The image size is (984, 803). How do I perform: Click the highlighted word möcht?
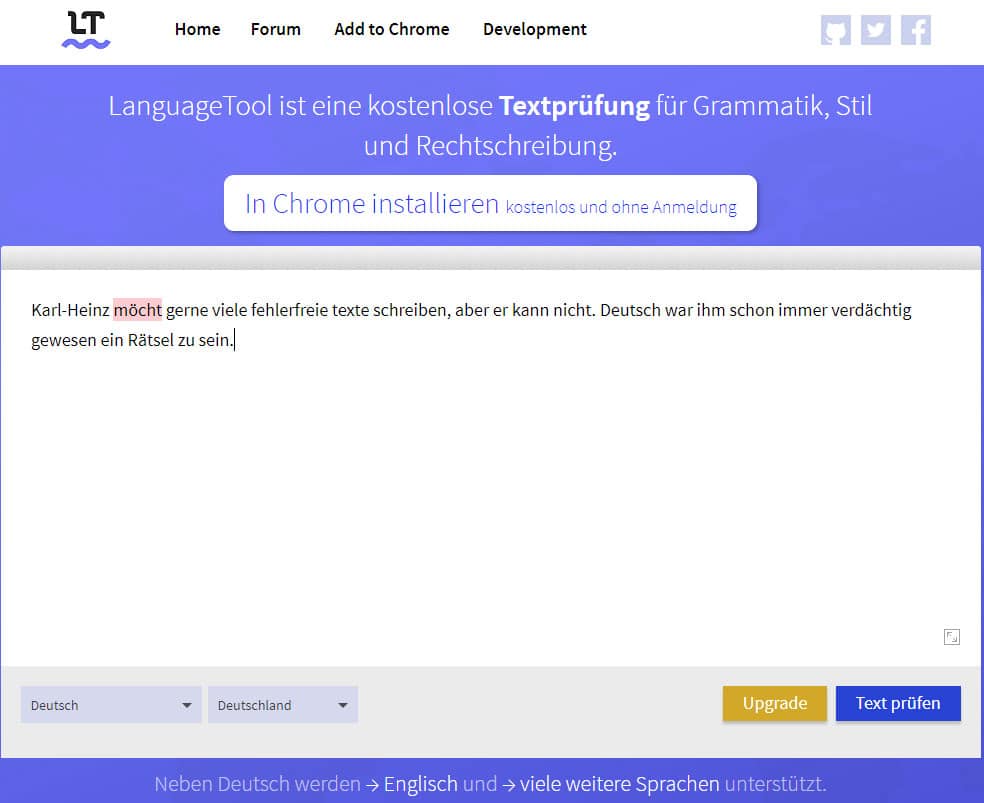point(137,310)
